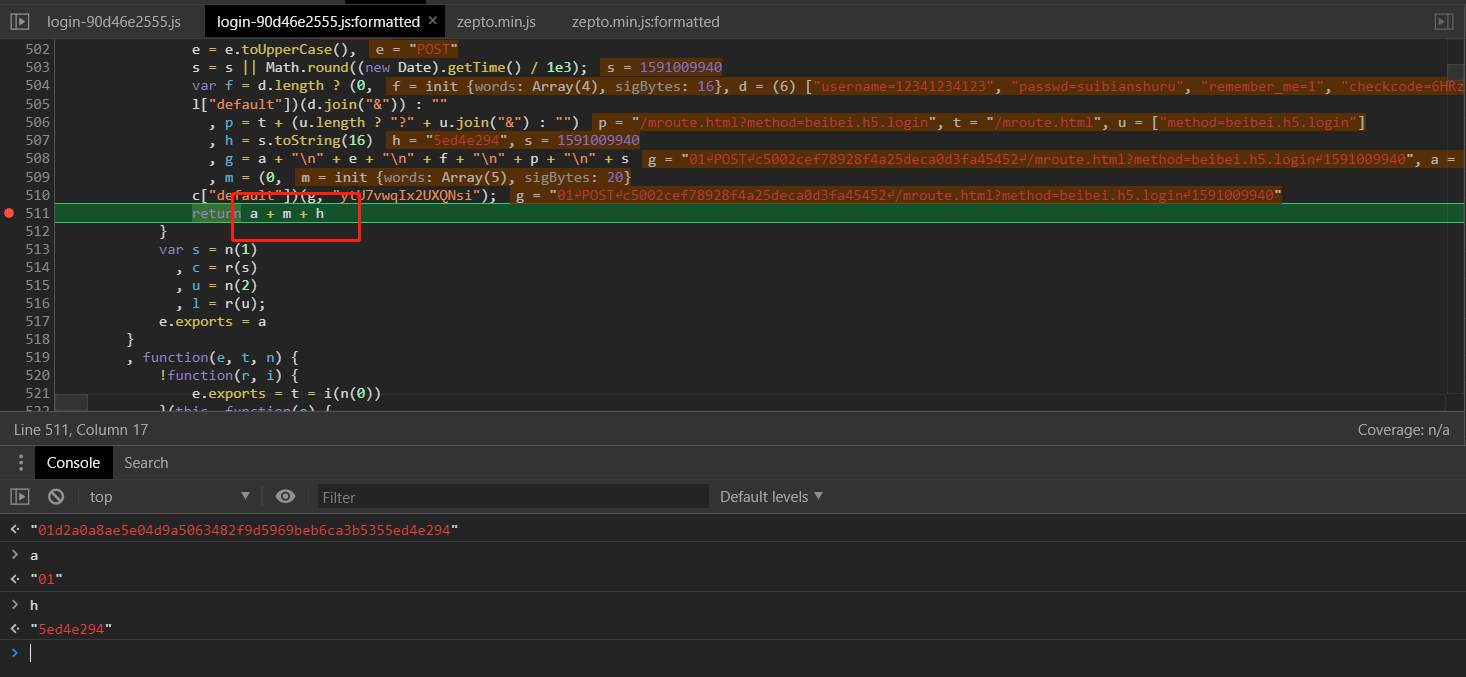1466x677 pixels.
Task: Select the Console drawer tab
Action: (x=73, y=463)
